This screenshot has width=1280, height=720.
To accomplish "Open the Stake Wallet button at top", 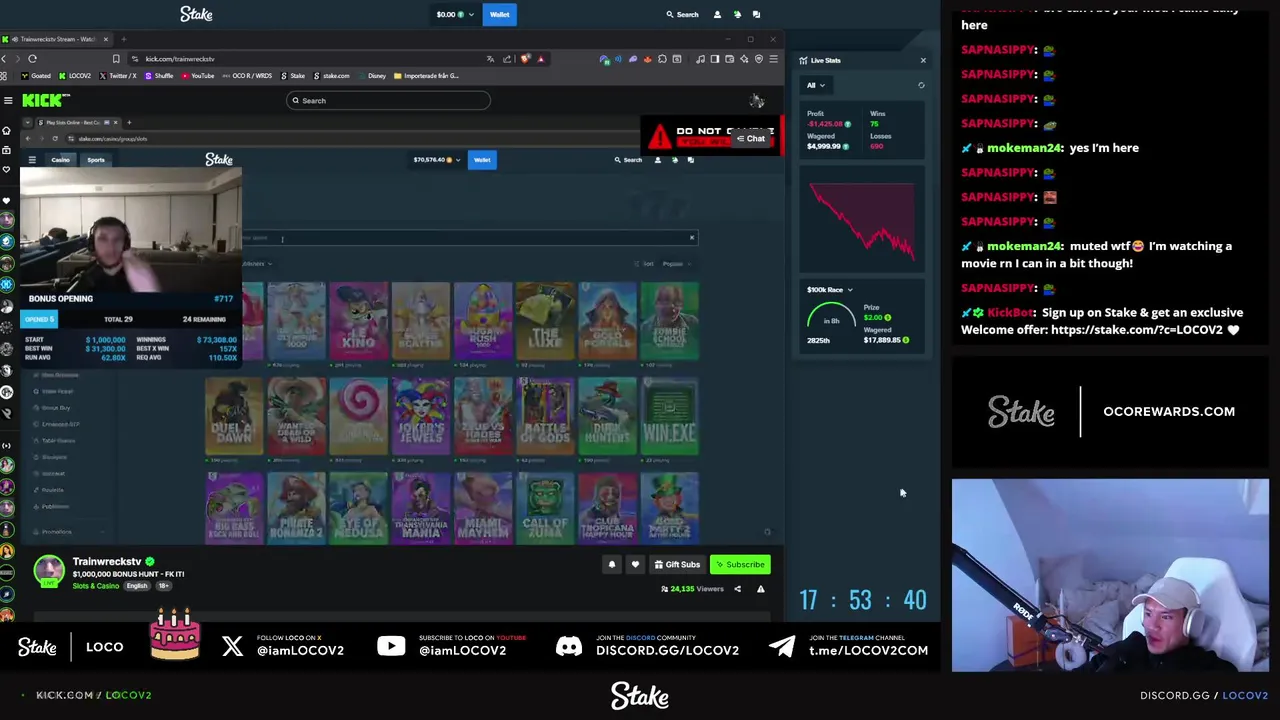I will [499, 14].
